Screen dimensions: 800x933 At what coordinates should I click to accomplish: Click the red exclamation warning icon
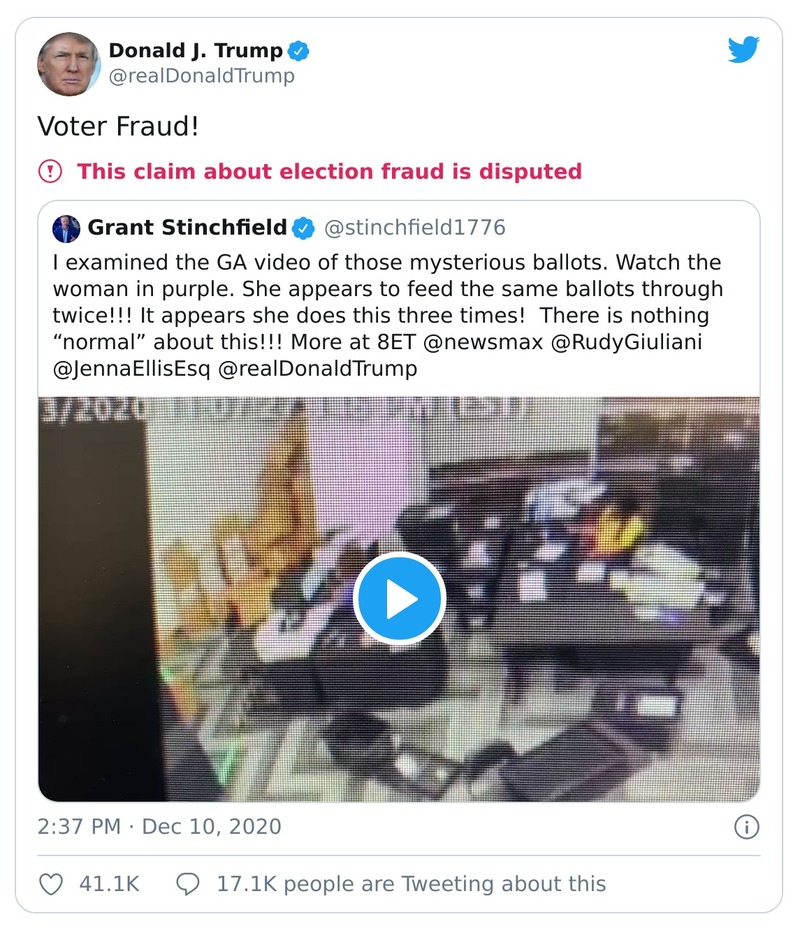pyautogui.click(x=50, y=171)
